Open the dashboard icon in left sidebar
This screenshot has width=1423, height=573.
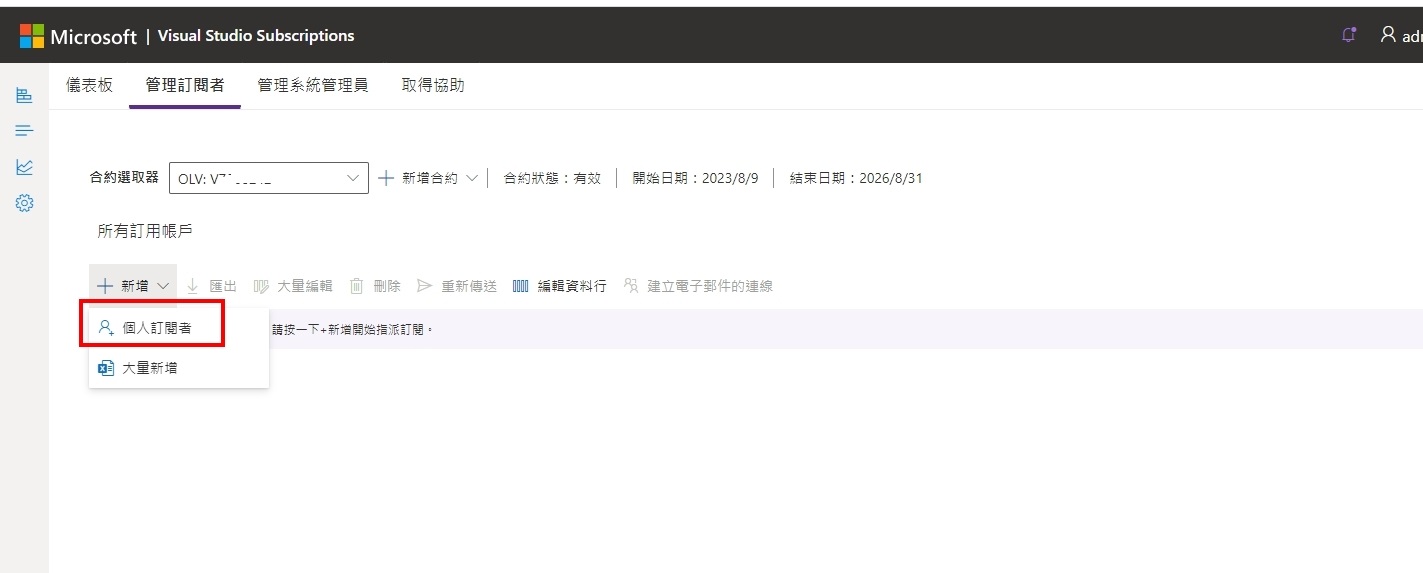click(x=24, y=96)
